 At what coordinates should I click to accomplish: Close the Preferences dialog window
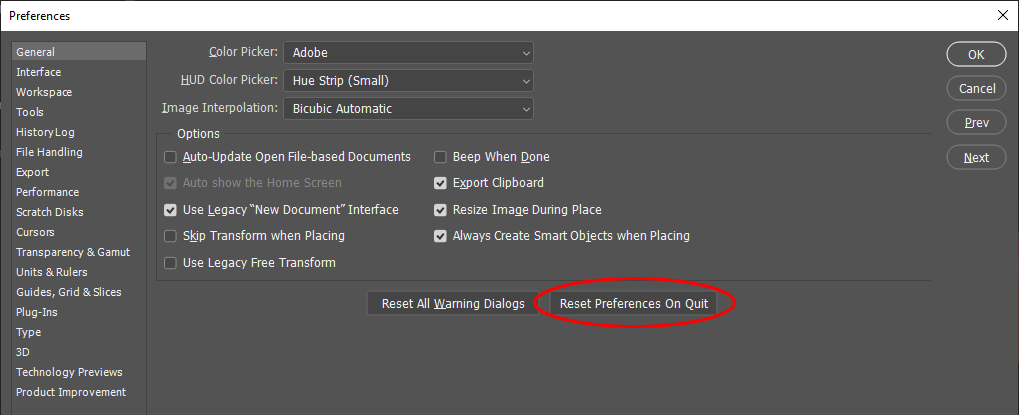click(x=1002, y=15)
